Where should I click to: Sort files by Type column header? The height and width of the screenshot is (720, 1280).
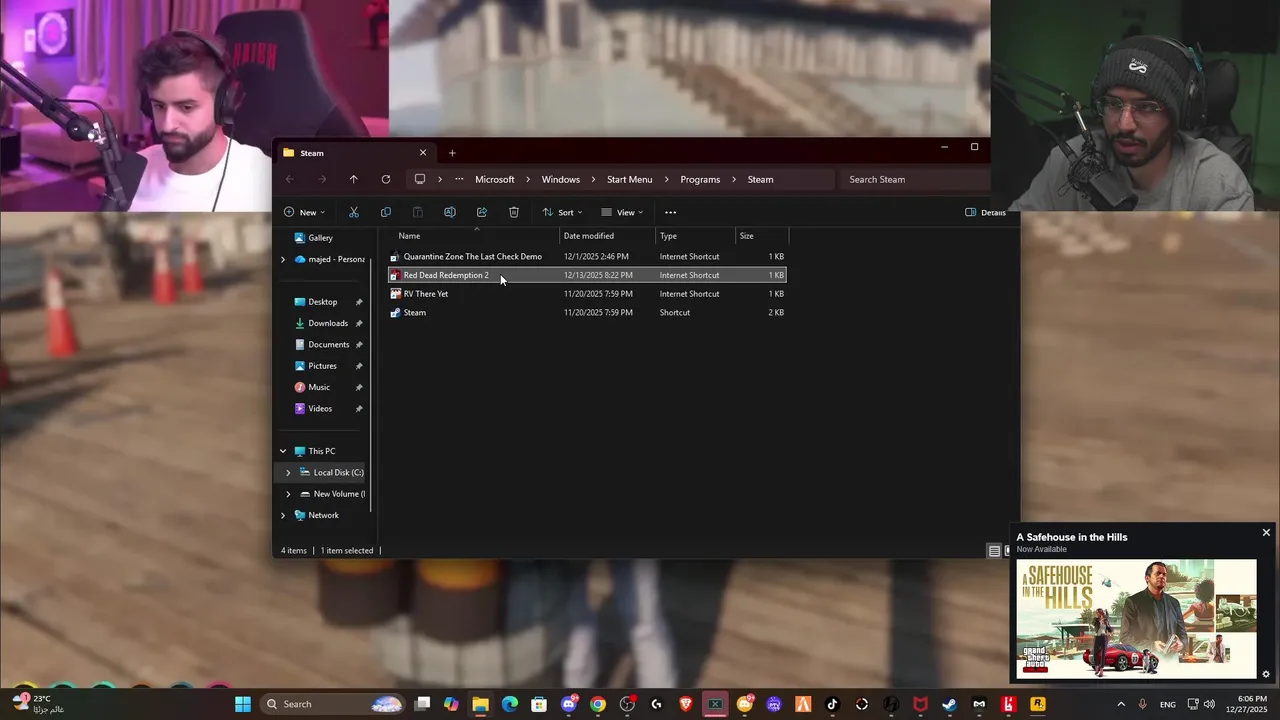tap(696, 236)
